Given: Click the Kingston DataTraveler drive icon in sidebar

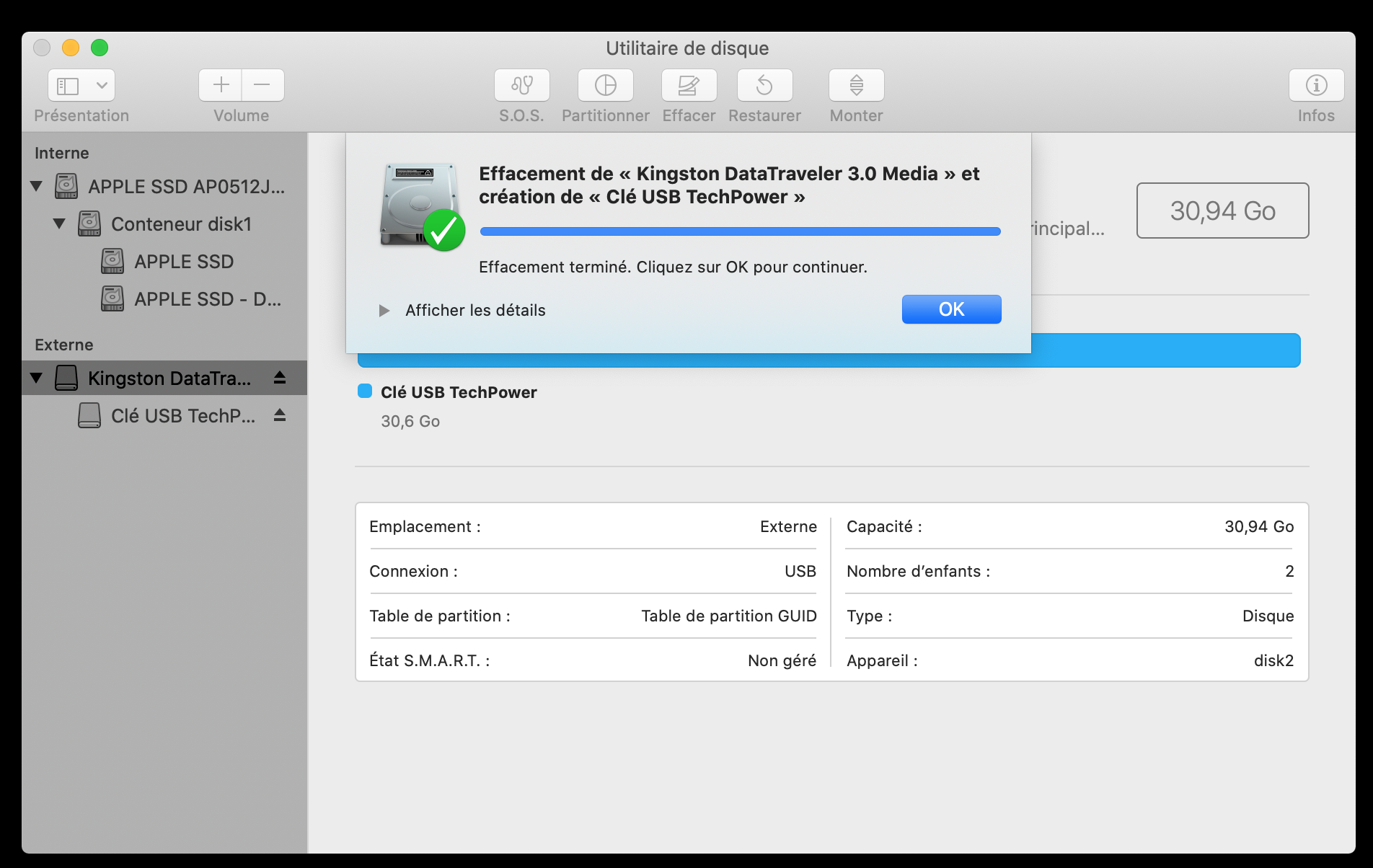Looking at the screenshot, I should 66,378.
